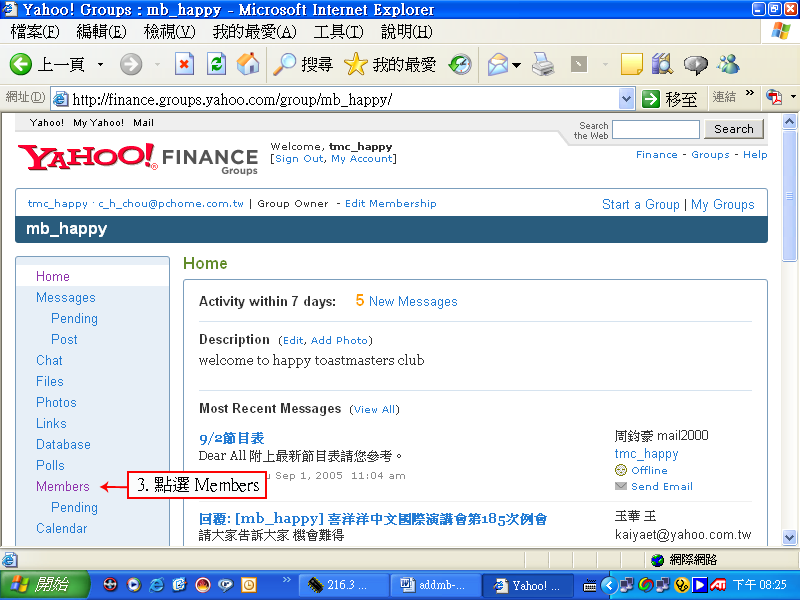Click the green Refresh page icon
Viewport: 800px width, 600px height.
tap(216, 65)
